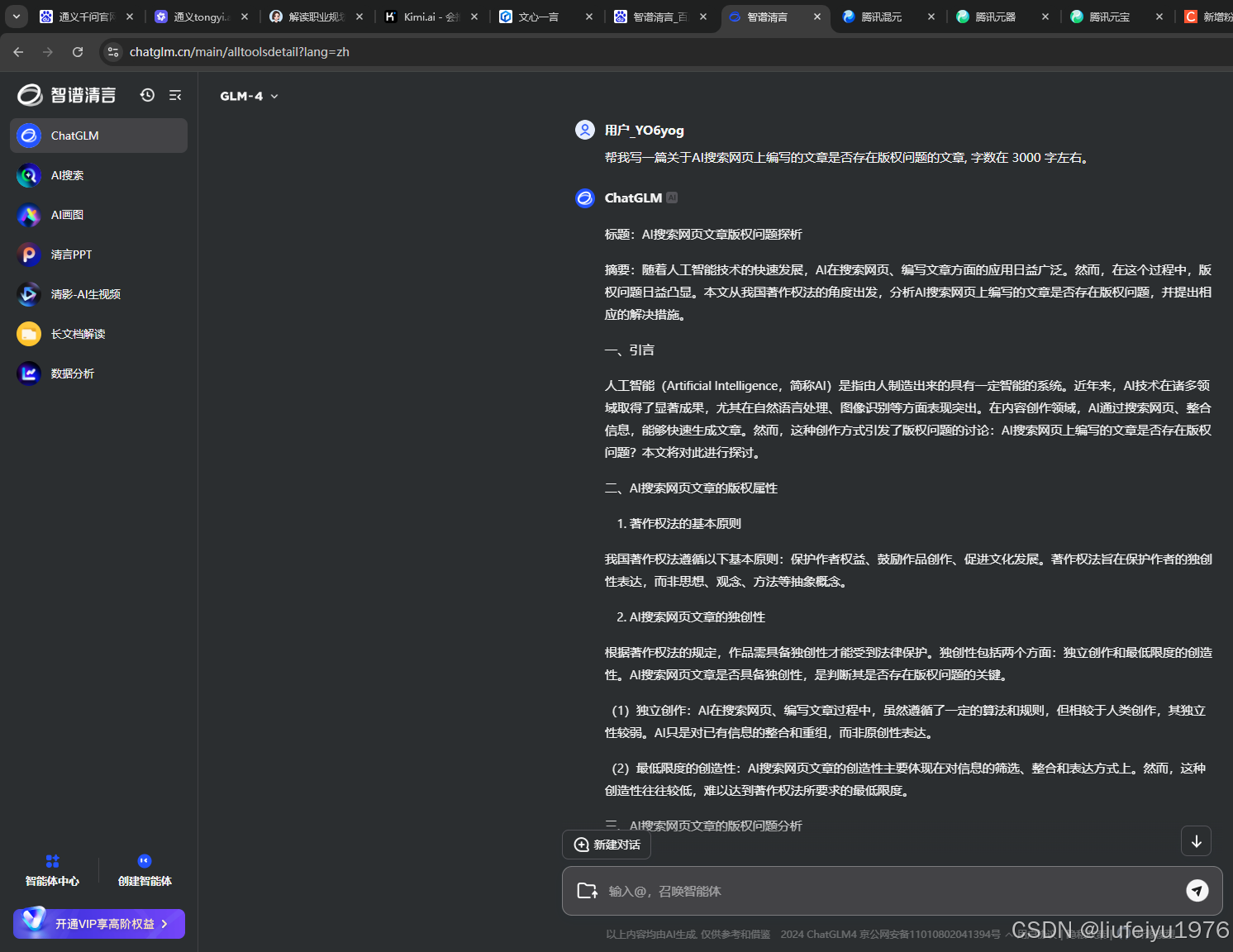Close the 腾讯混元 tab
Screen dimensions: 1233x952
coord(931,17)
